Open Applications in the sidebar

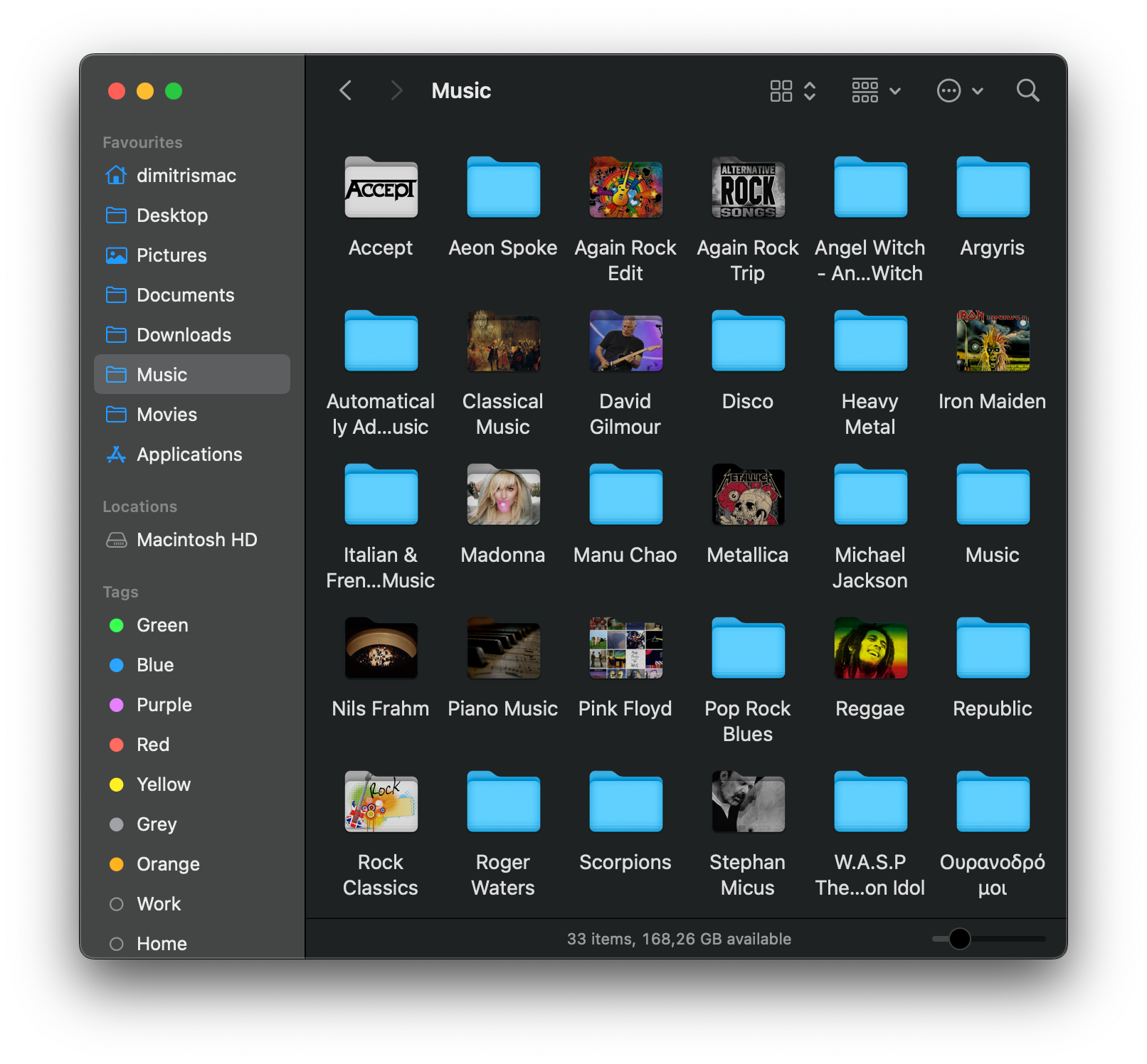[192, 454]
